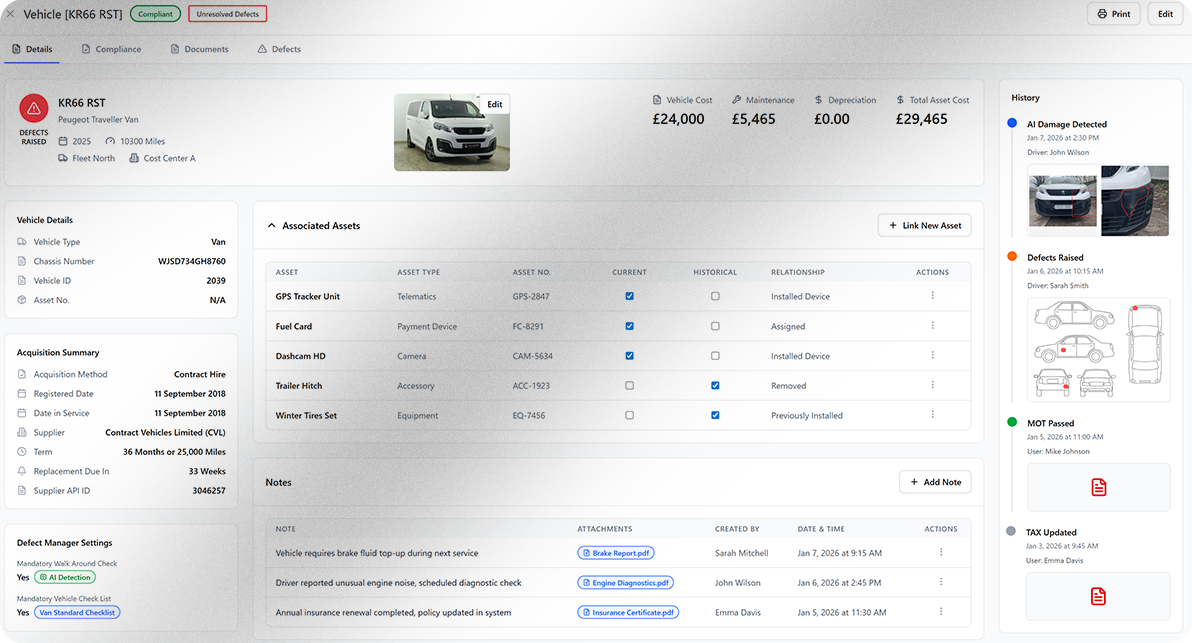The width and height of the screenshot is (1192, 643).
Task: Click the red Defects Raised warning icon
Action: pos(34,108)
